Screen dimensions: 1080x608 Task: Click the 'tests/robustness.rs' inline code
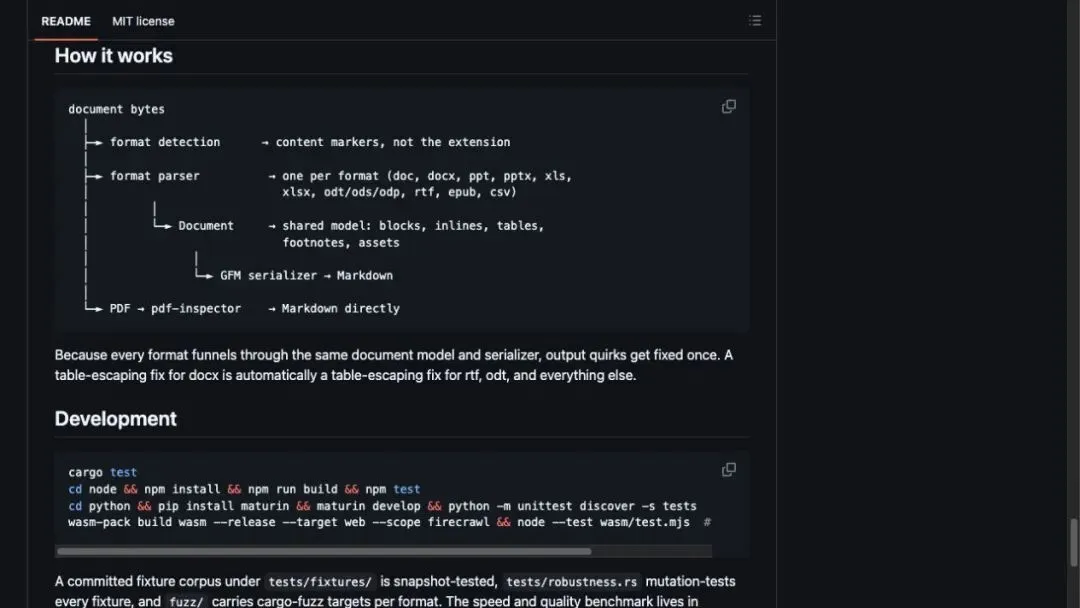[x=572, y=582]
